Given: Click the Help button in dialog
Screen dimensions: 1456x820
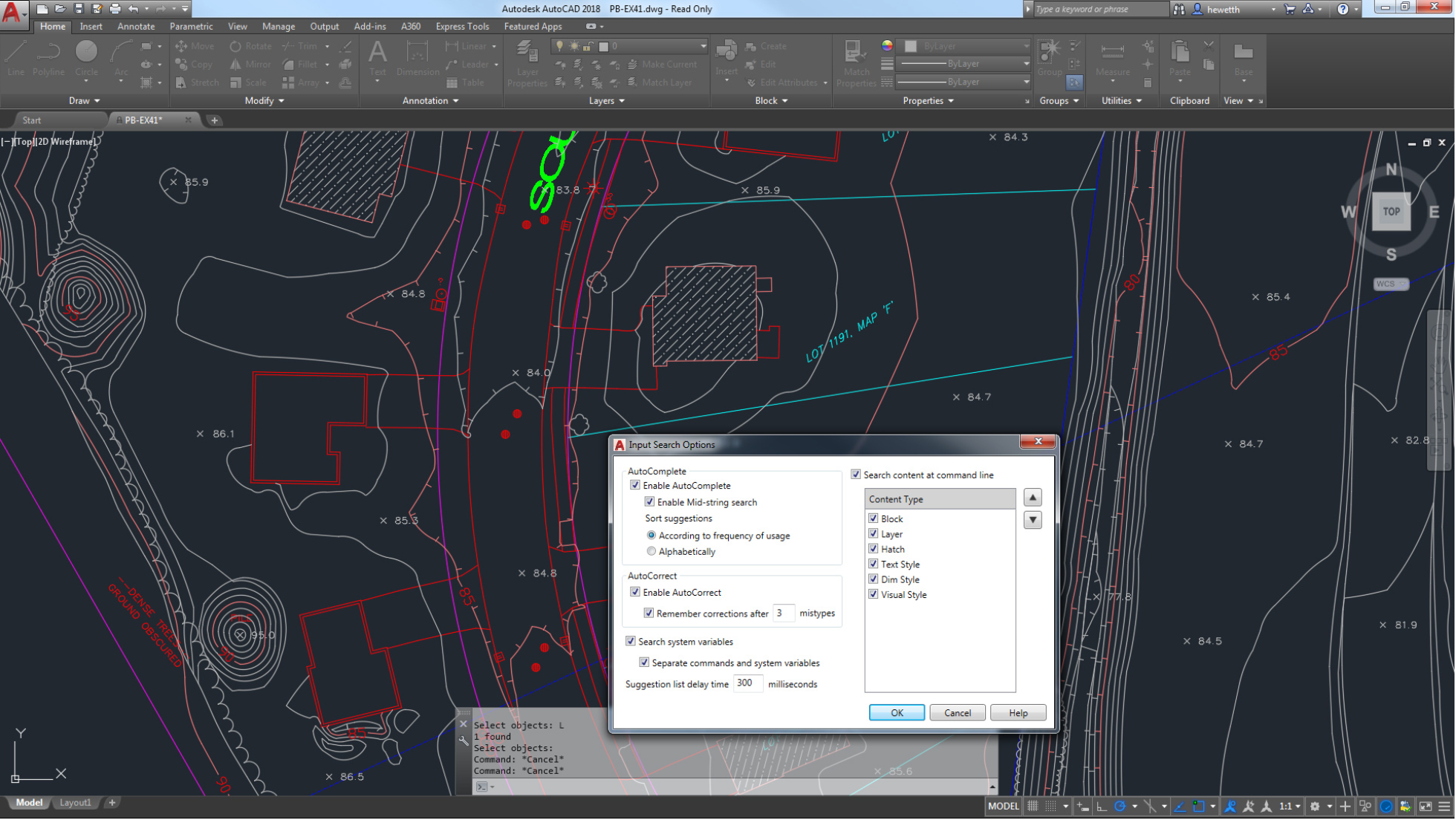Looking at the screenshot, I should coord(1018,712).
